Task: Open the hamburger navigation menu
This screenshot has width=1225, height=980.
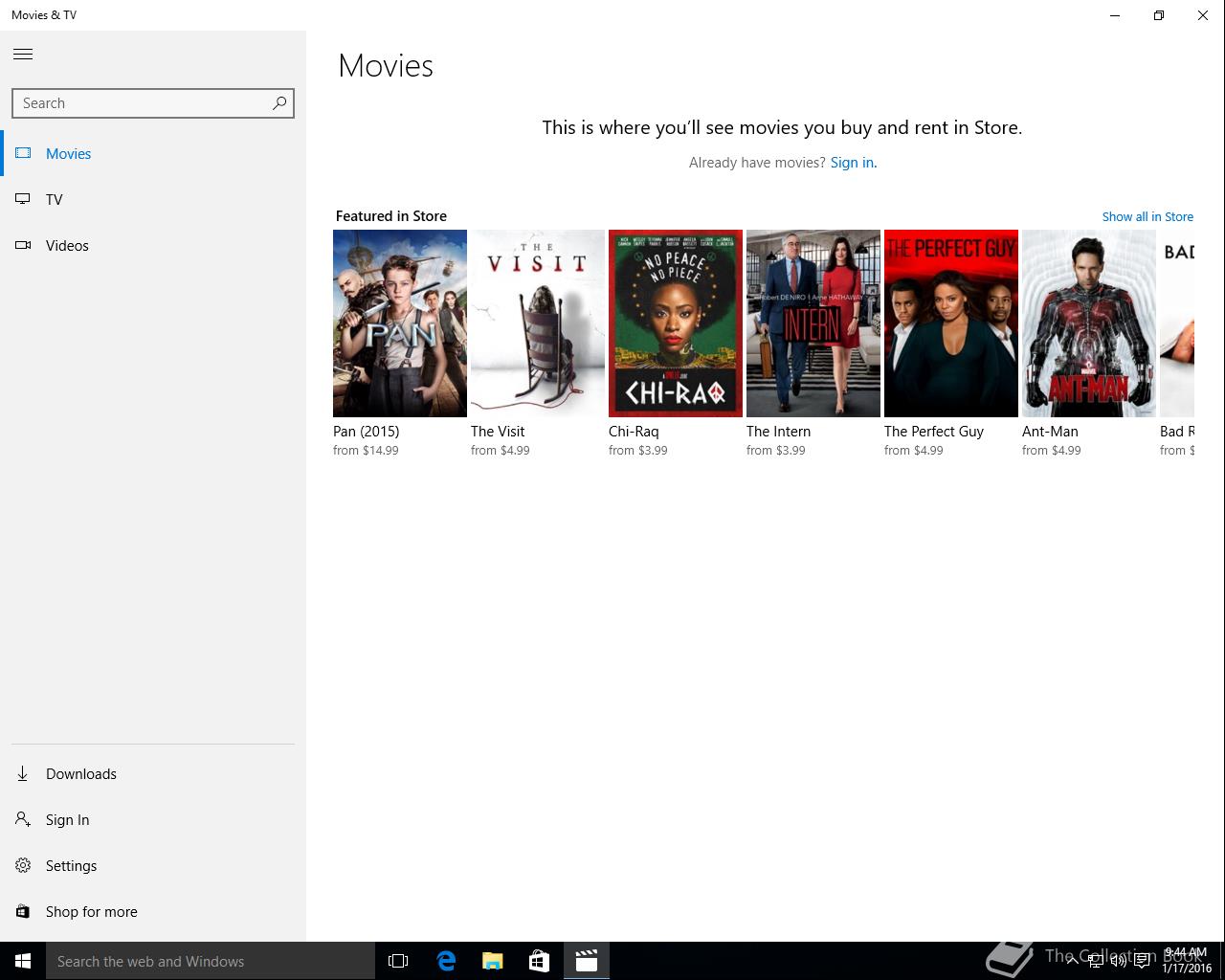Action: (x=23, y=55)
